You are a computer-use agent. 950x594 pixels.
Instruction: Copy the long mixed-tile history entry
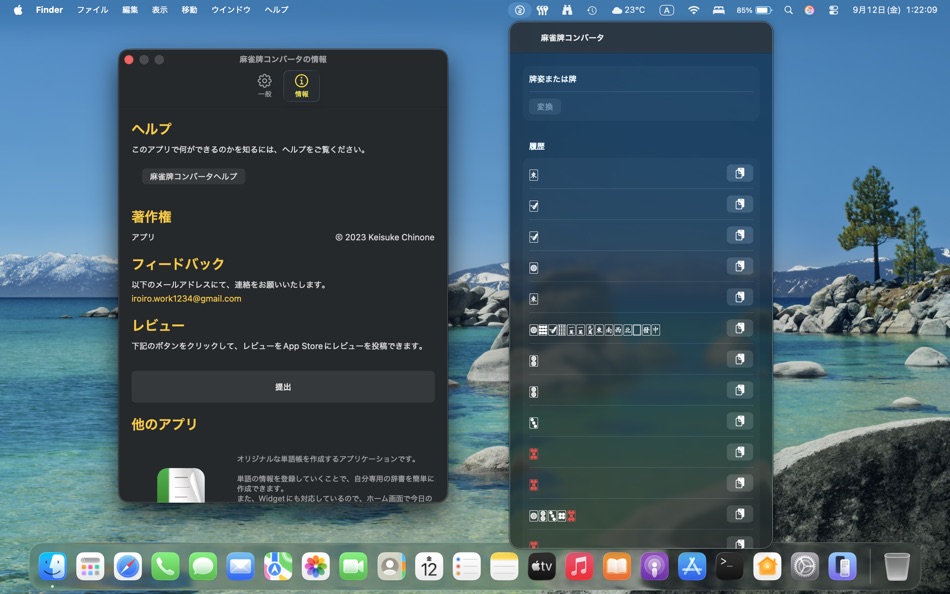point(740,328)
